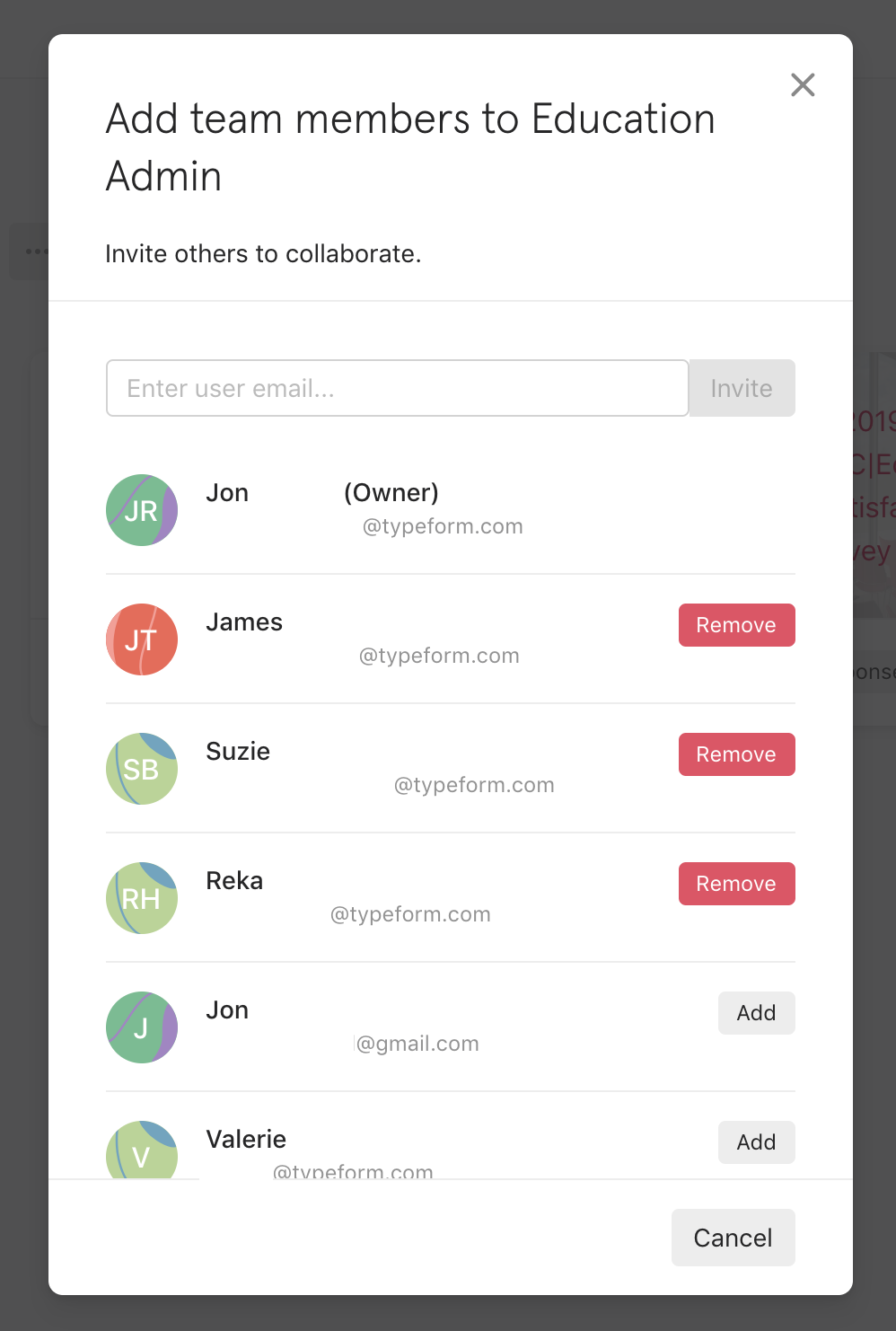Click the Invite button
The width and height of the screenshot is (896, 1331).
pyautogui.click(x=742, y=388)
